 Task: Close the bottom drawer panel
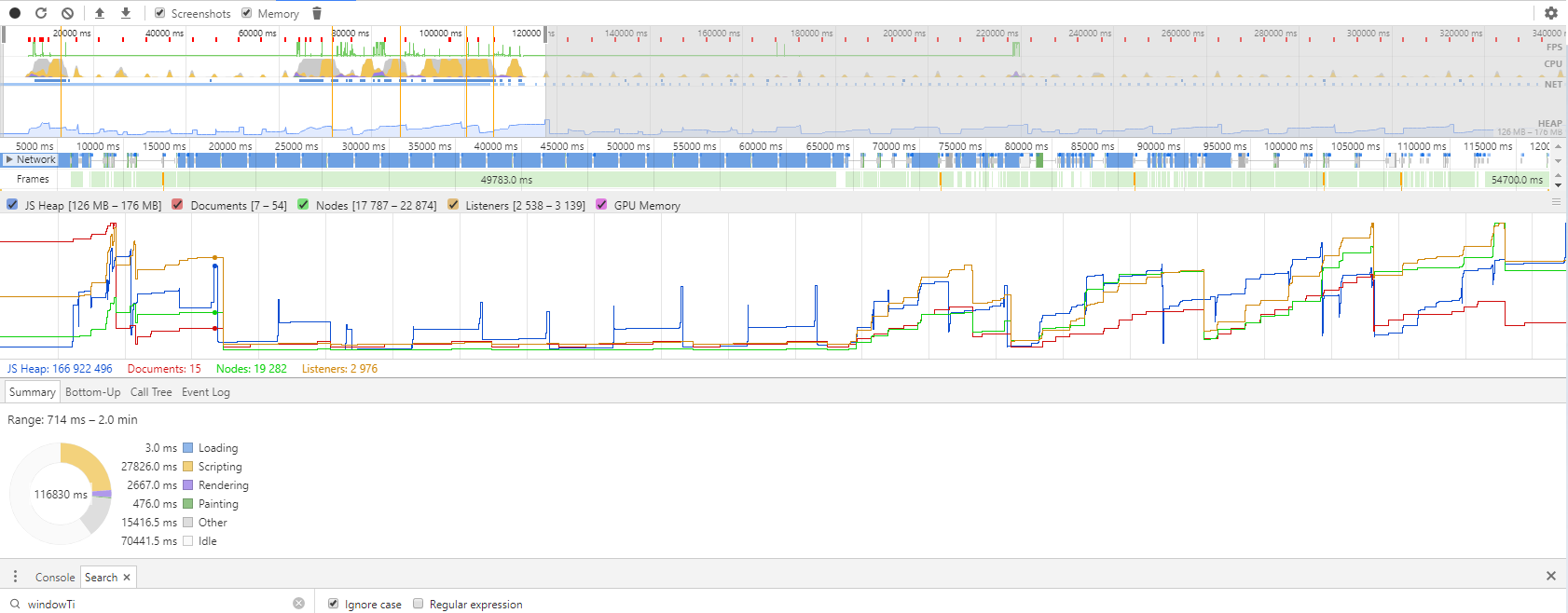click(x=1551, y=576)
